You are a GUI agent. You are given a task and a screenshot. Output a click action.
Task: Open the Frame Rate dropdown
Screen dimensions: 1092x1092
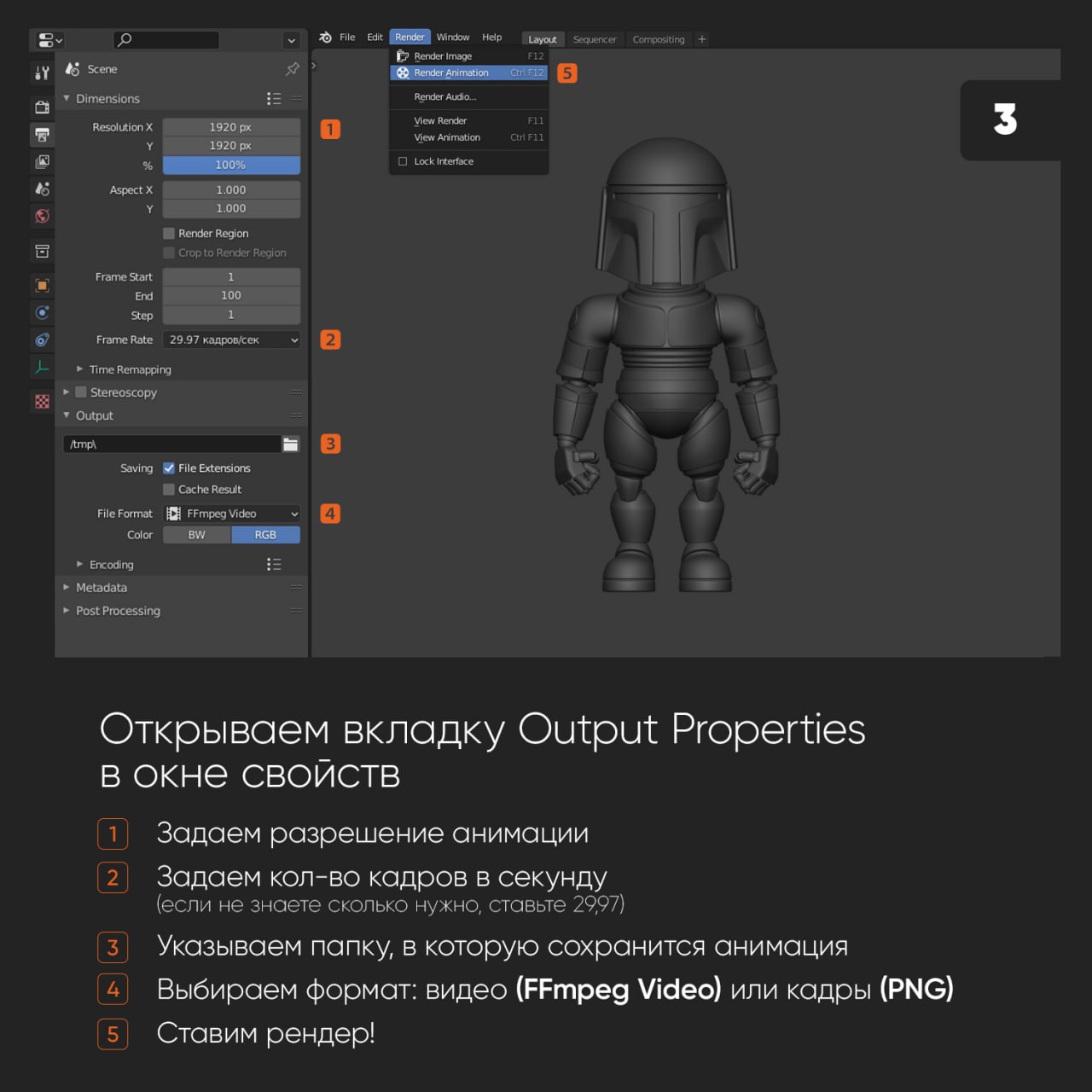[232, 340]
